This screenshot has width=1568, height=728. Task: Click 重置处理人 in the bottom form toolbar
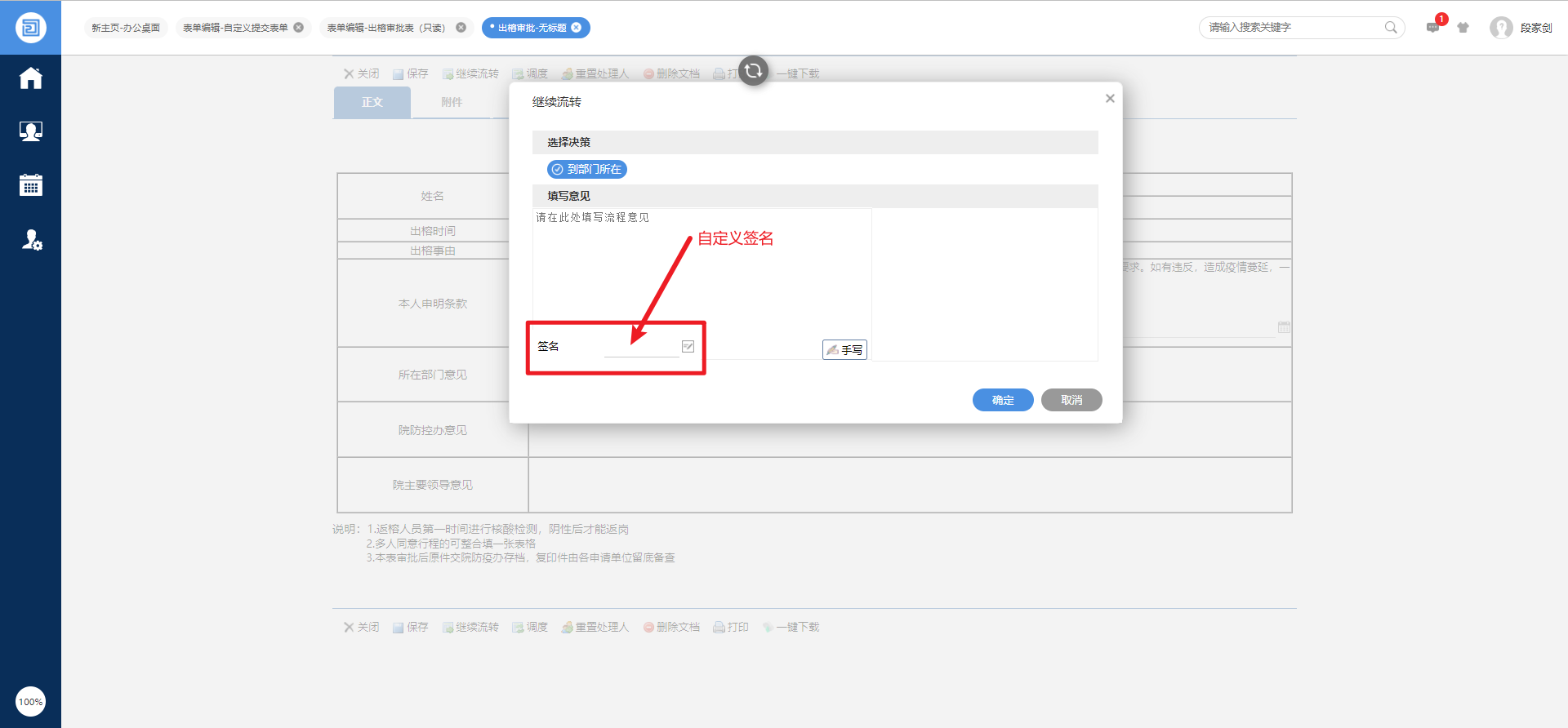pyautogui.click(x=595, y=627)
